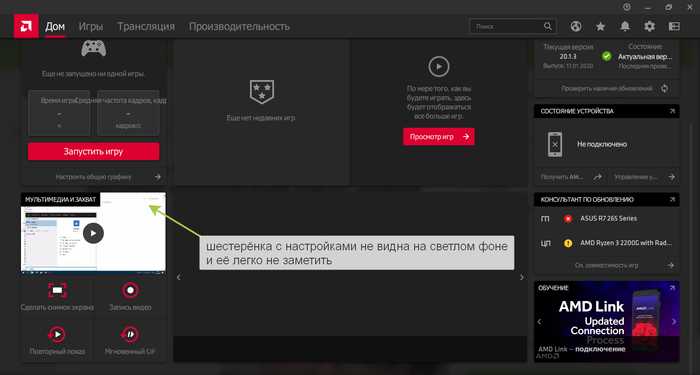This screenshot has height=375, width=700.
Task: Click the star shield recent games icon
Action: pyautogui.click(x=262, y=91)
